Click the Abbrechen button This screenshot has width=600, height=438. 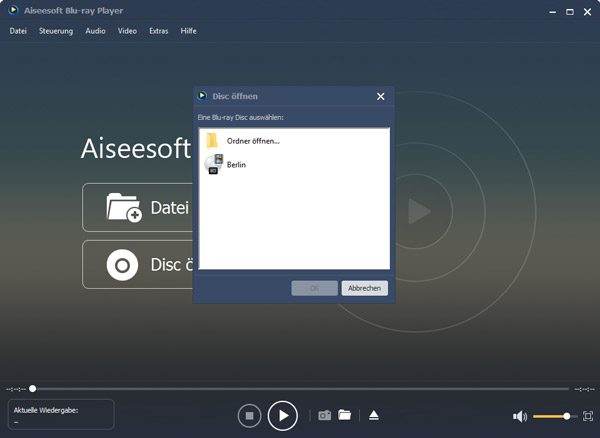pyautogui.click(x=364, y=288)
